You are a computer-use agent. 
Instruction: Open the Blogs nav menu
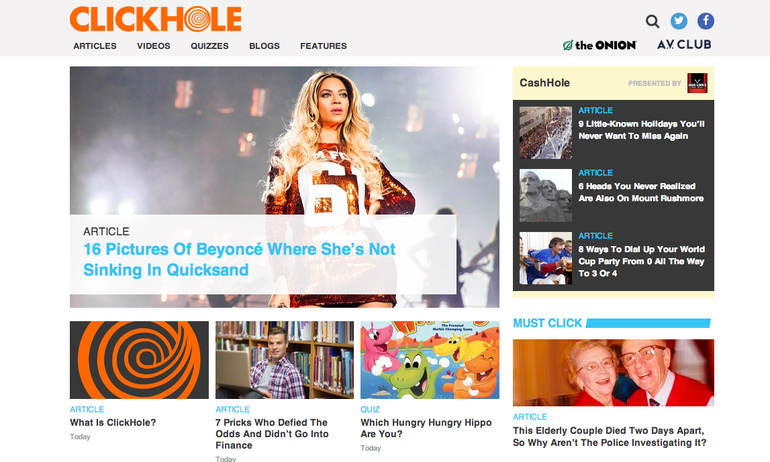click(x=264, y=46)
